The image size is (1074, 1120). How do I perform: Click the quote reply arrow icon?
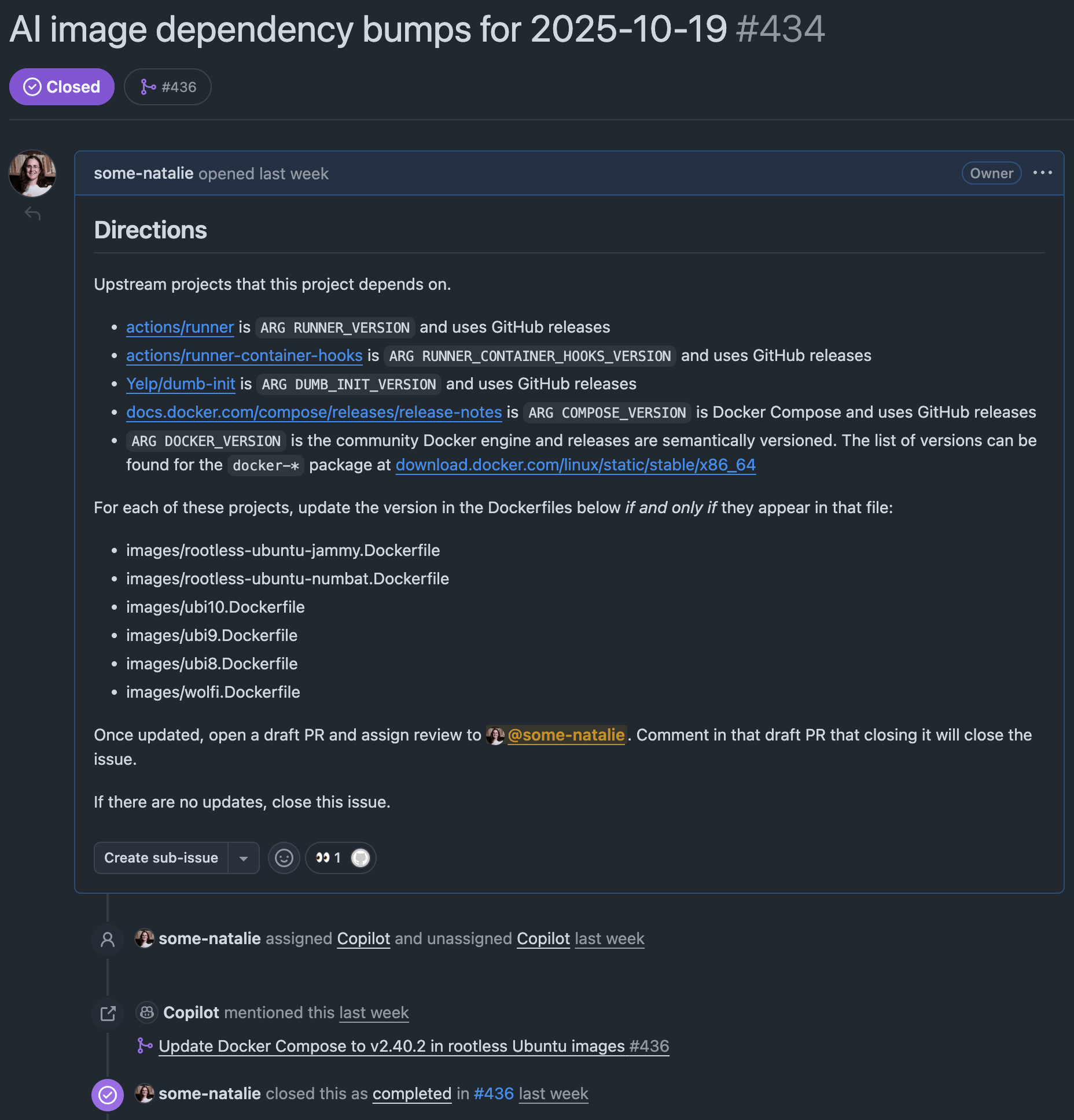pyautogui.click(x=32, y=214)
